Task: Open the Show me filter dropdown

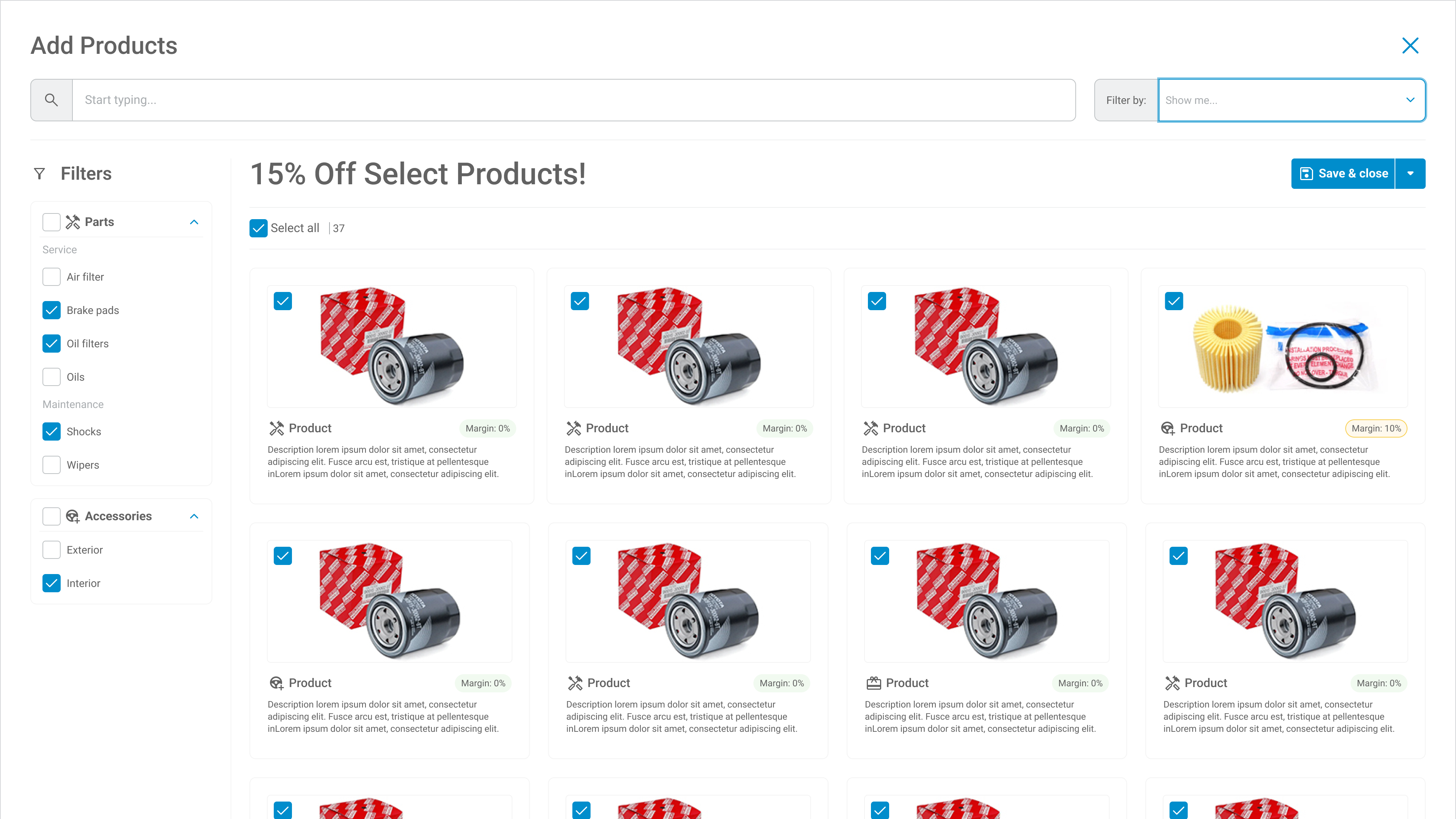Action: (1291, 100)
